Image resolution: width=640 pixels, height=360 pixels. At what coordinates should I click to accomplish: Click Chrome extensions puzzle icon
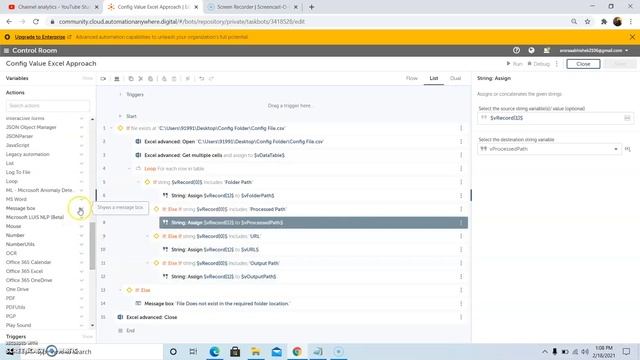tap(604, 22)
